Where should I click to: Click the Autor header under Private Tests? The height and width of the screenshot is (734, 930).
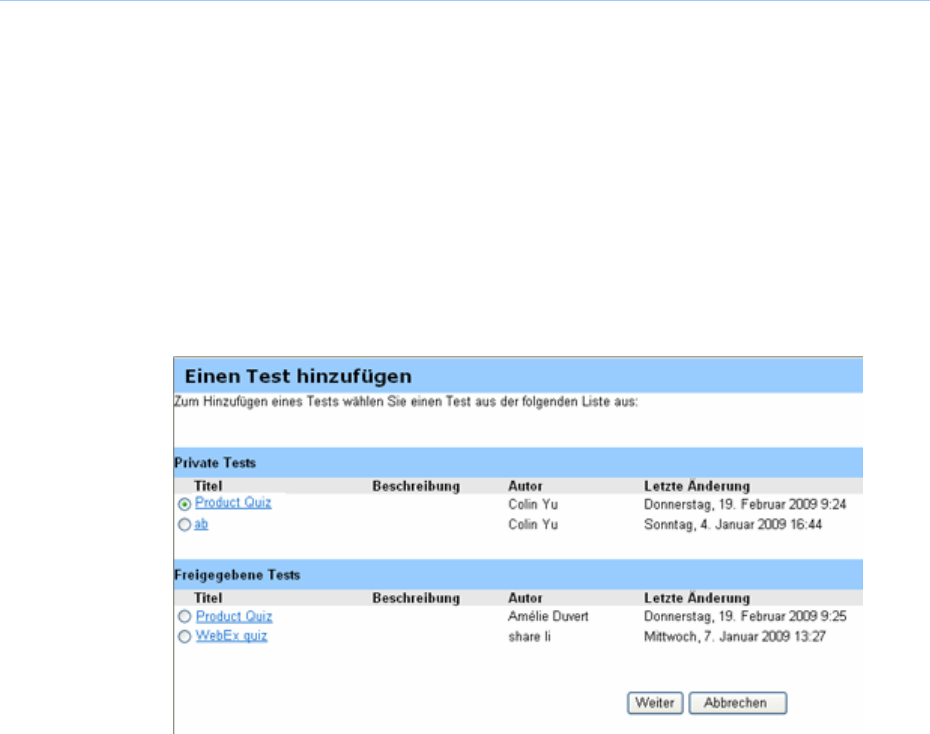click(525, 486)
